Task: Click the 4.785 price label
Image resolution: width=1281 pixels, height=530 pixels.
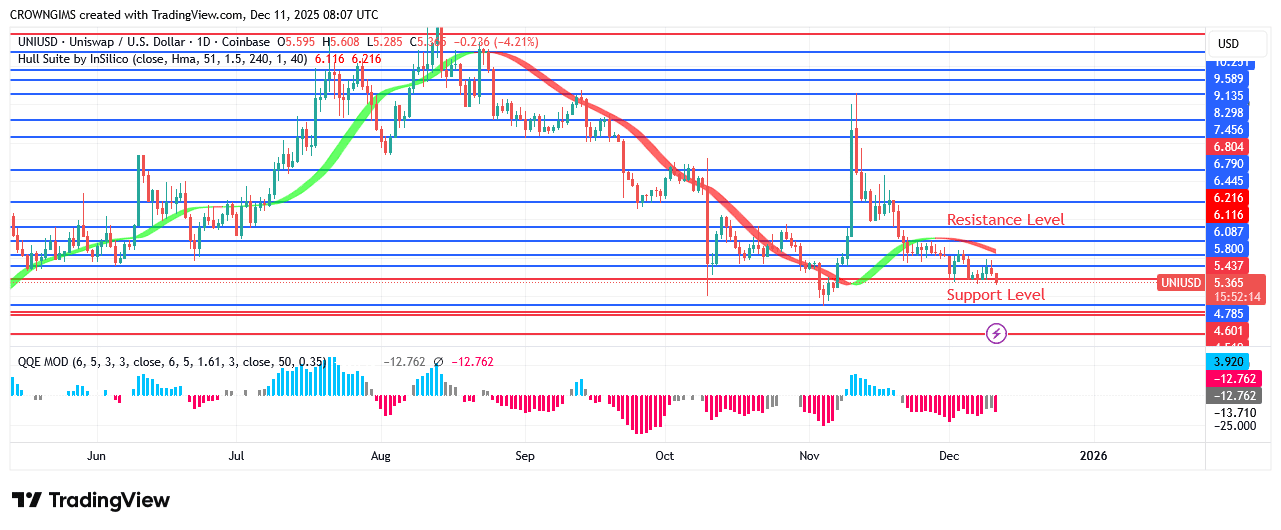Action: pos(1228,313)
